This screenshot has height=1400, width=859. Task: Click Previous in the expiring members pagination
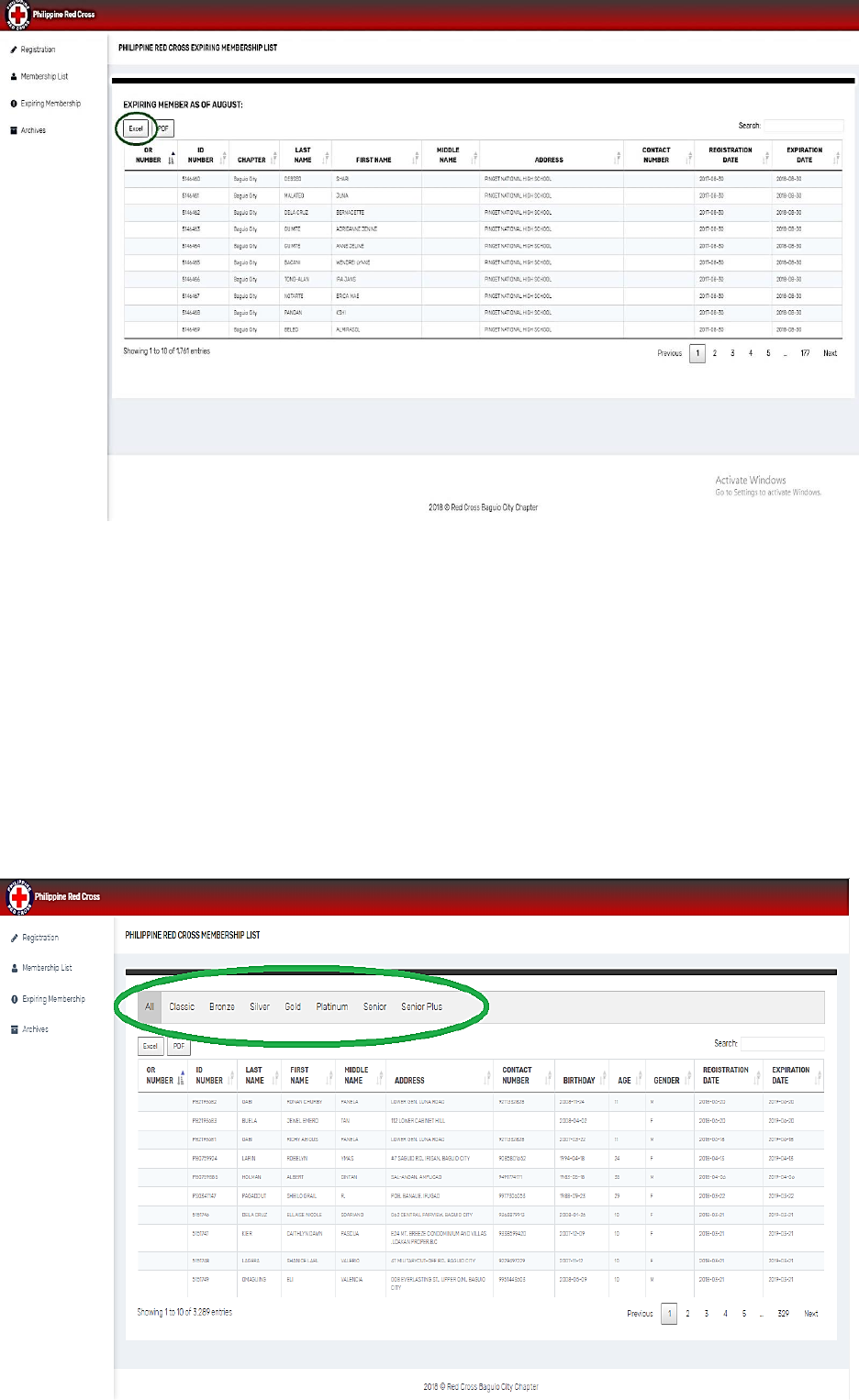click(670, 353)
